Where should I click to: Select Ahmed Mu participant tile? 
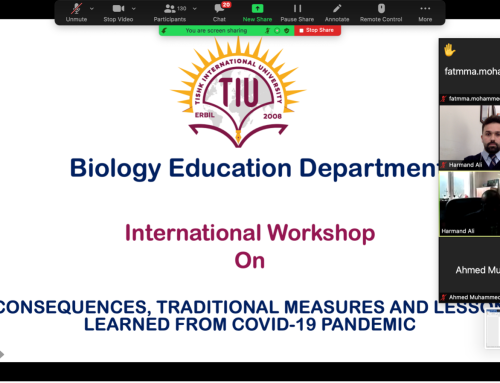pos(470,269)
